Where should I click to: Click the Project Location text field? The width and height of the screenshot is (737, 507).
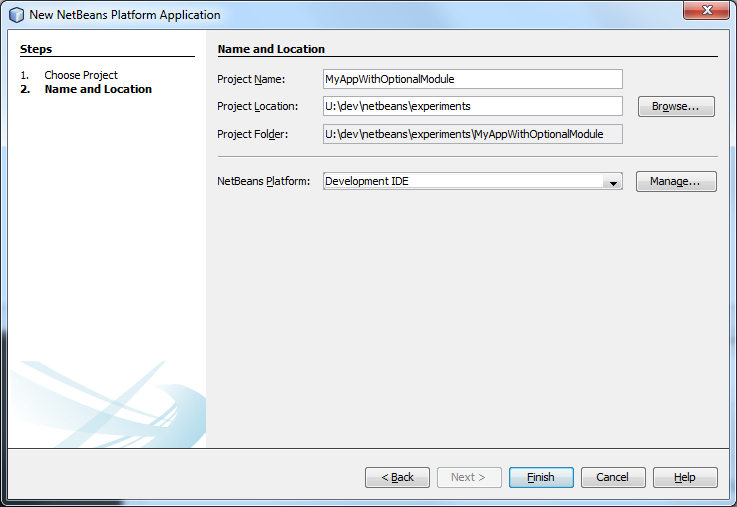[x=472, y=106]
